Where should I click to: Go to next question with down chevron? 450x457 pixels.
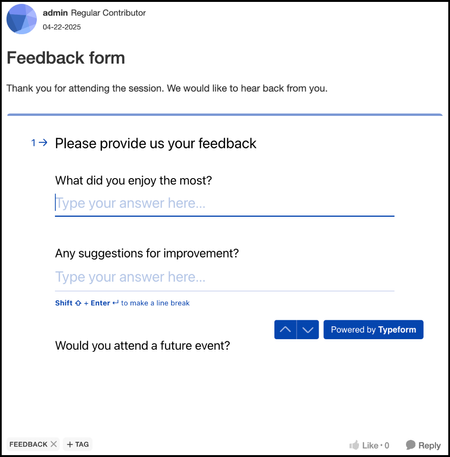pyautogui.click(x=308, y=330)
